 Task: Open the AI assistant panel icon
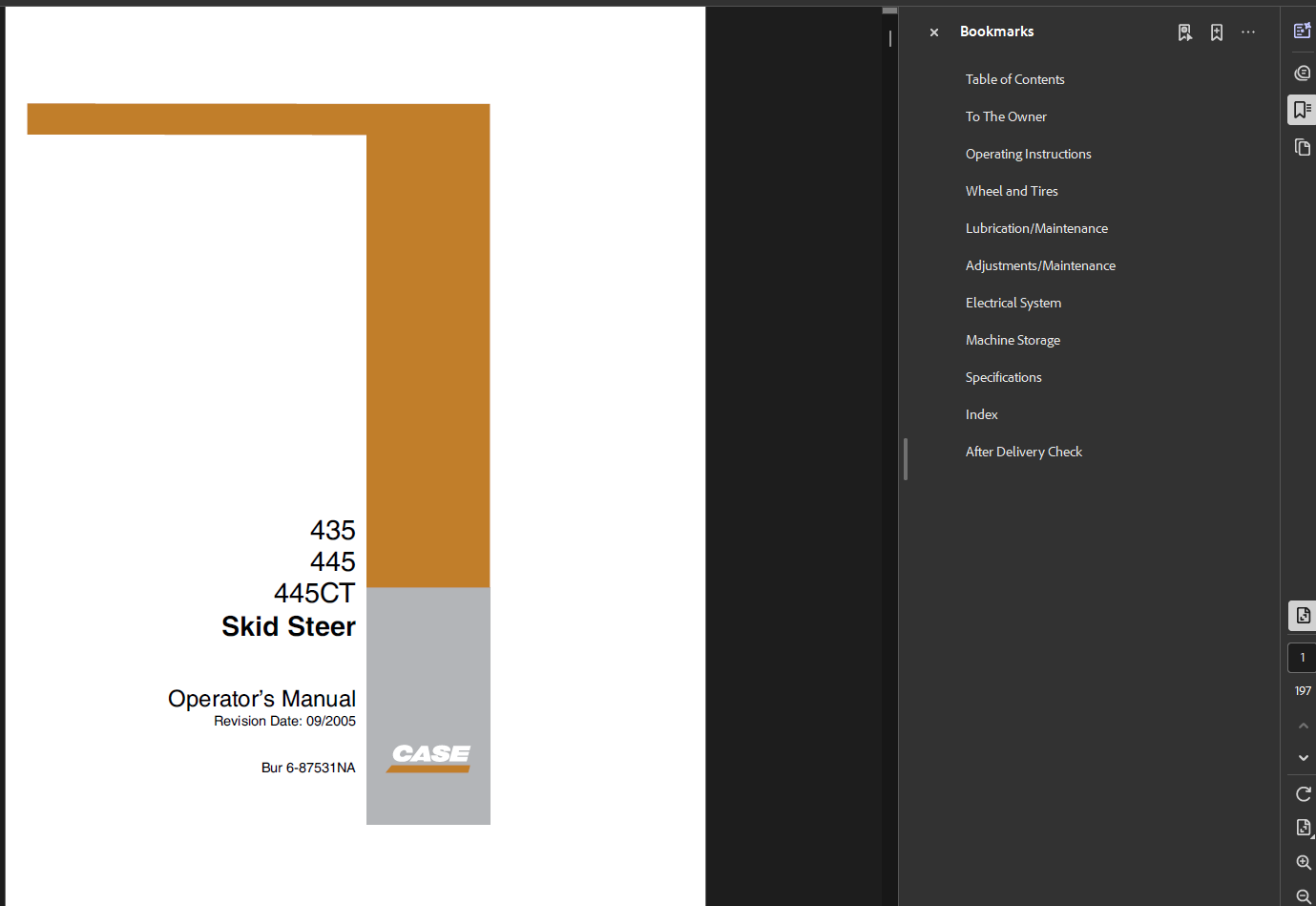pyautogui.click(x=1303, y=31)
